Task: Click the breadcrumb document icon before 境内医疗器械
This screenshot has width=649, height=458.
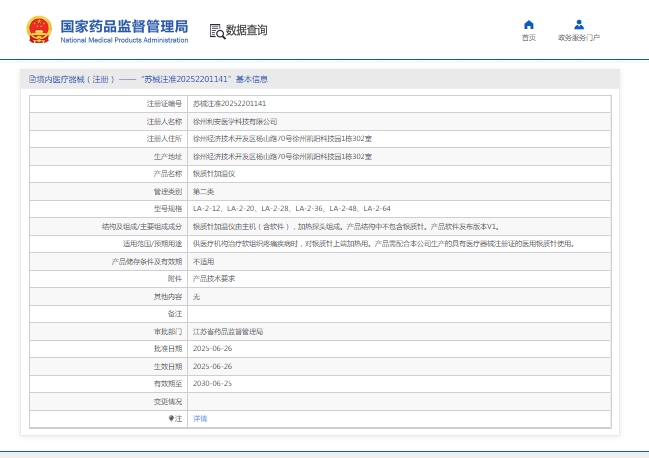Action: (32, 79)
